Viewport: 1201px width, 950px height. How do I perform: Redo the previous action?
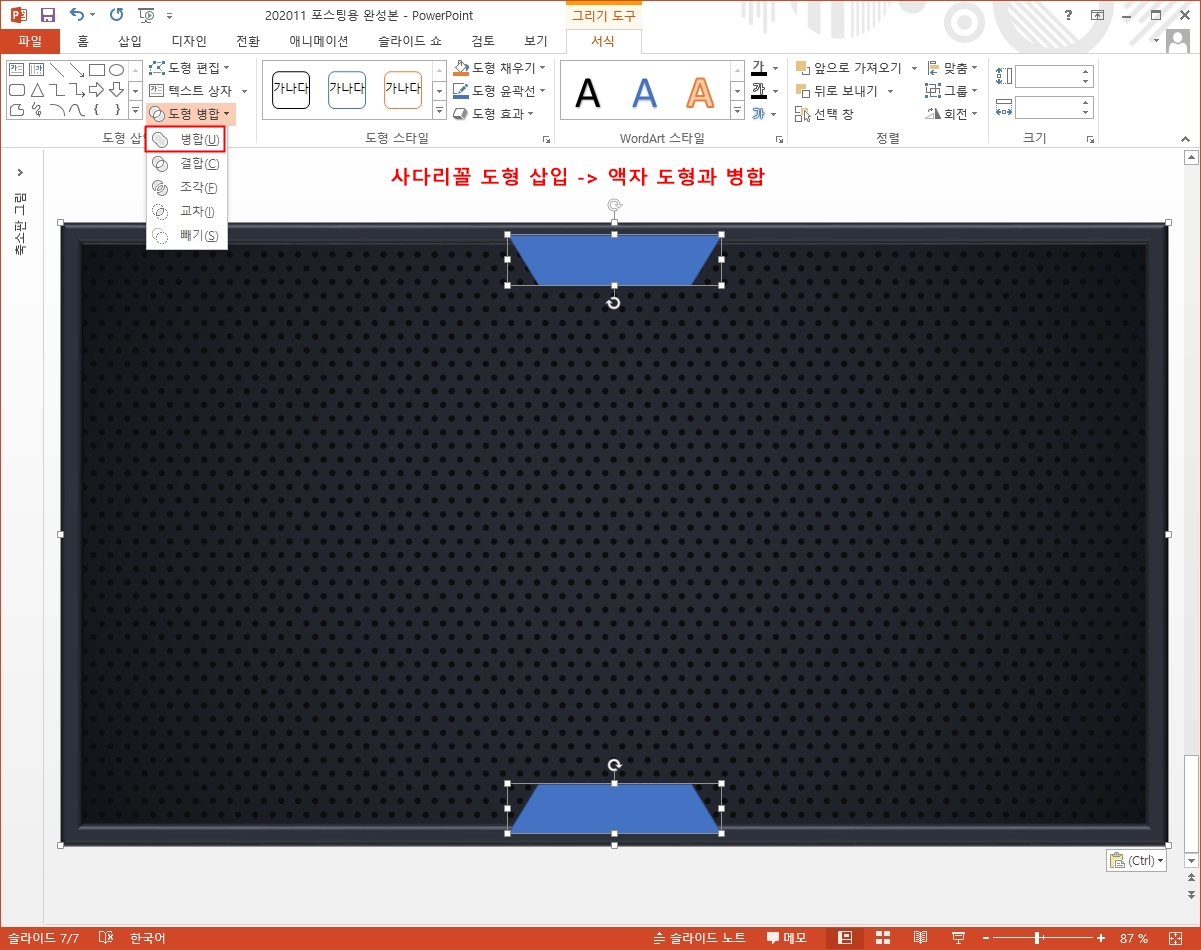click(x=116, y=15)
